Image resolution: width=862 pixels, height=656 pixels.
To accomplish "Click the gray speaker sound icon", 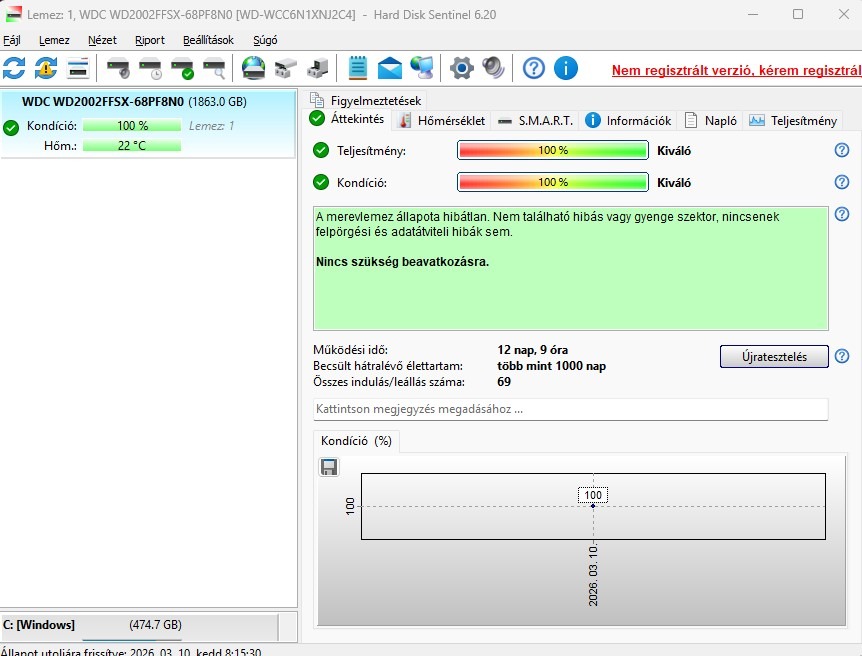I will 493,69.
